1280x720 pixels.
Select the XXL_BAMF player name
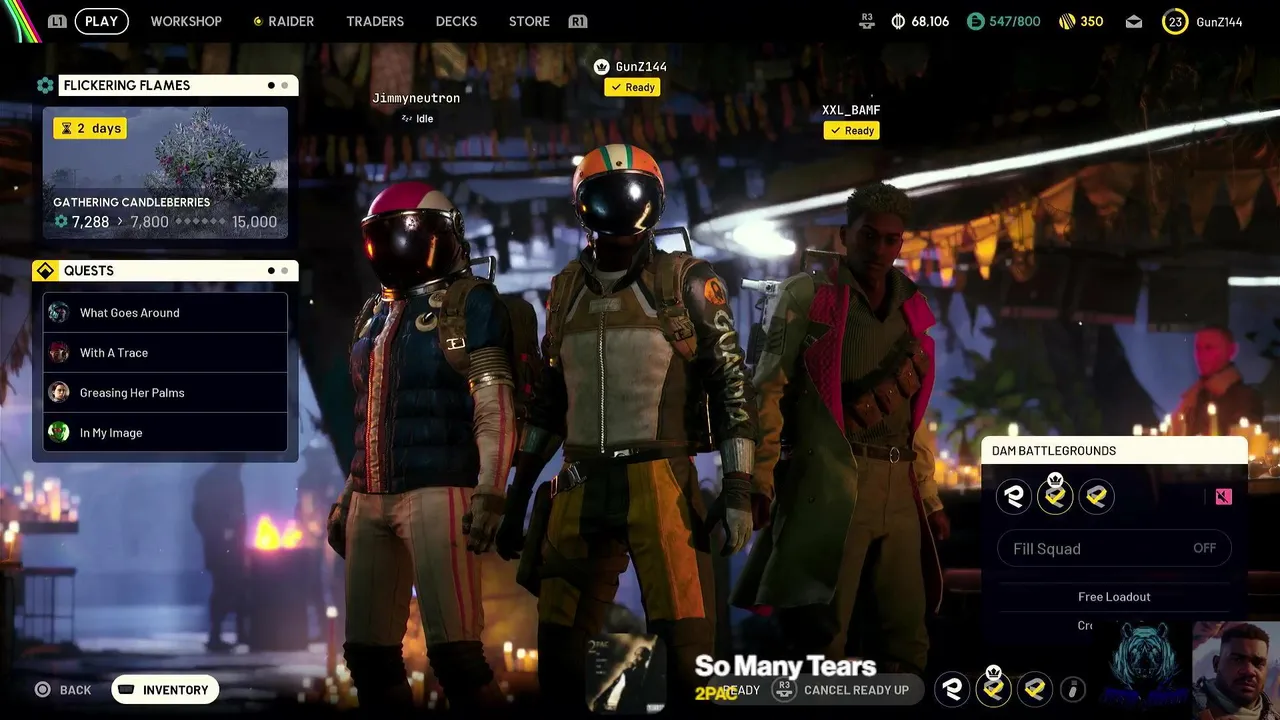(851, 110)
